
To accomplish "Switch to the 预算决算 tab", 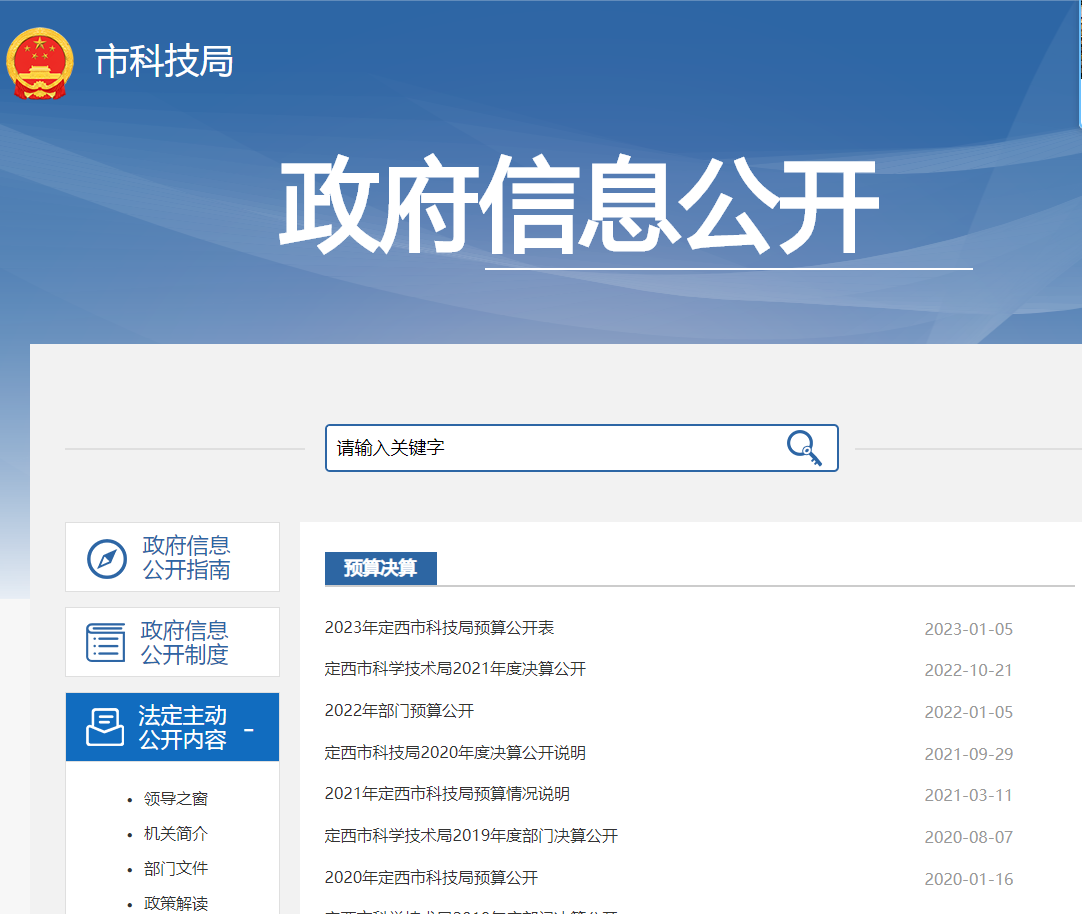I will 380,568.
